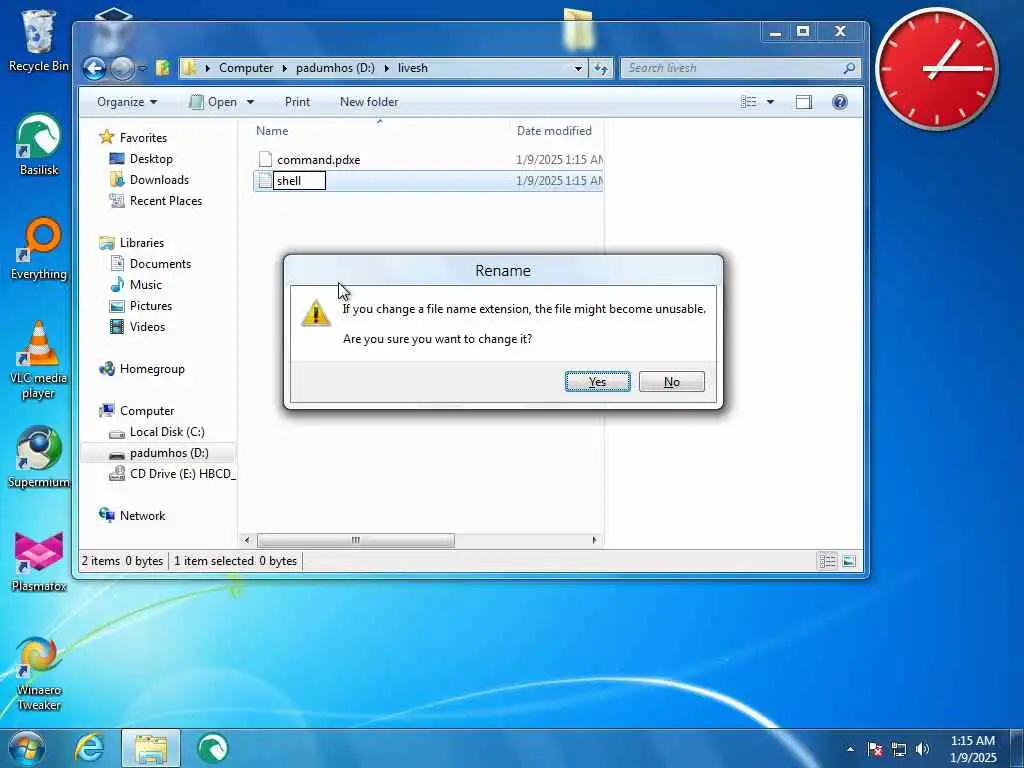Click Yes in the Rename dialog
This screenshot has width=1024, height=768.
click(x=598, y=382)
